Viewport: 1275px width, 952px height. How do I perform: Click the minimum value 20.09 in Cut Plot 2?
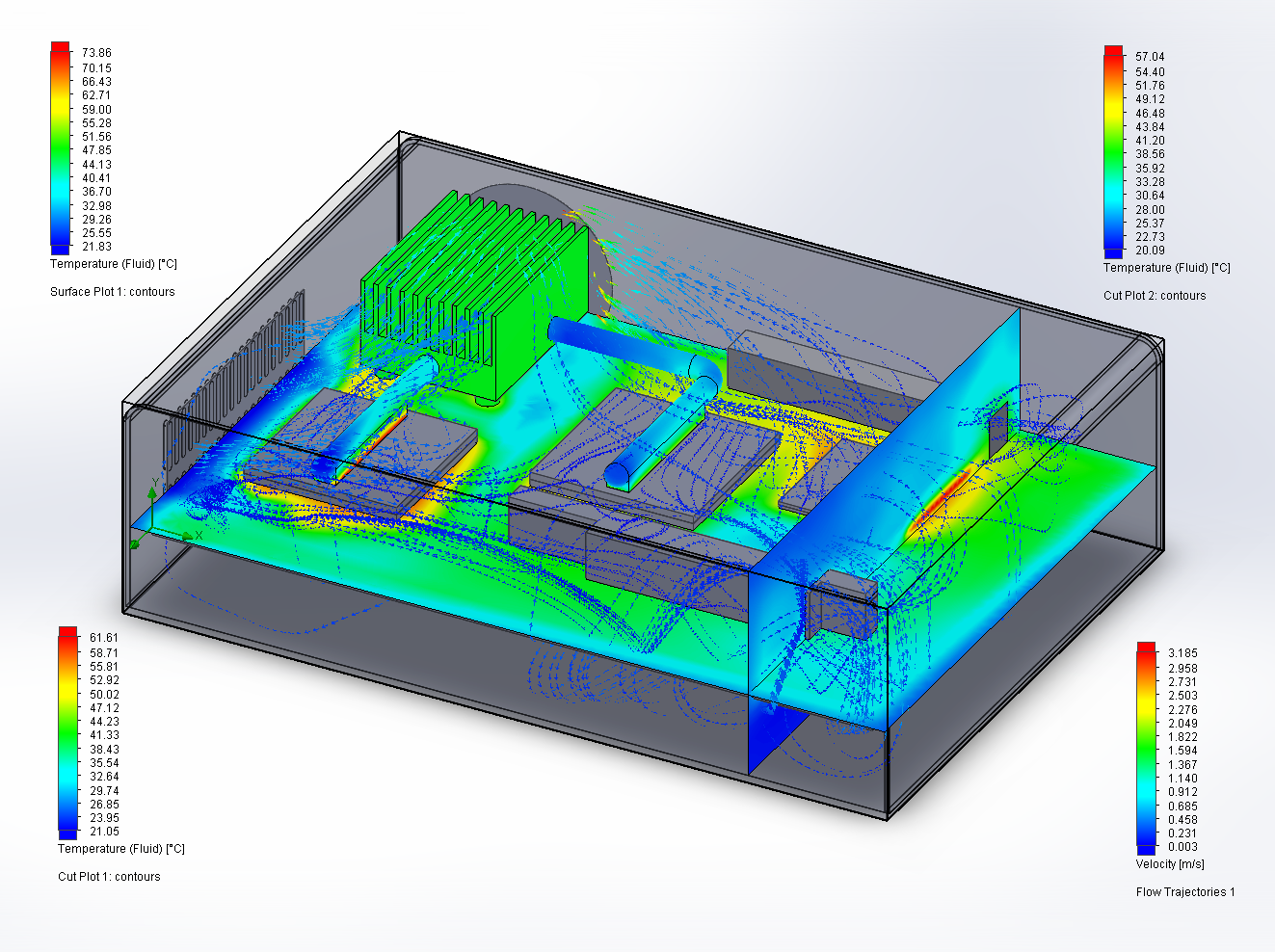[1150, 251]
